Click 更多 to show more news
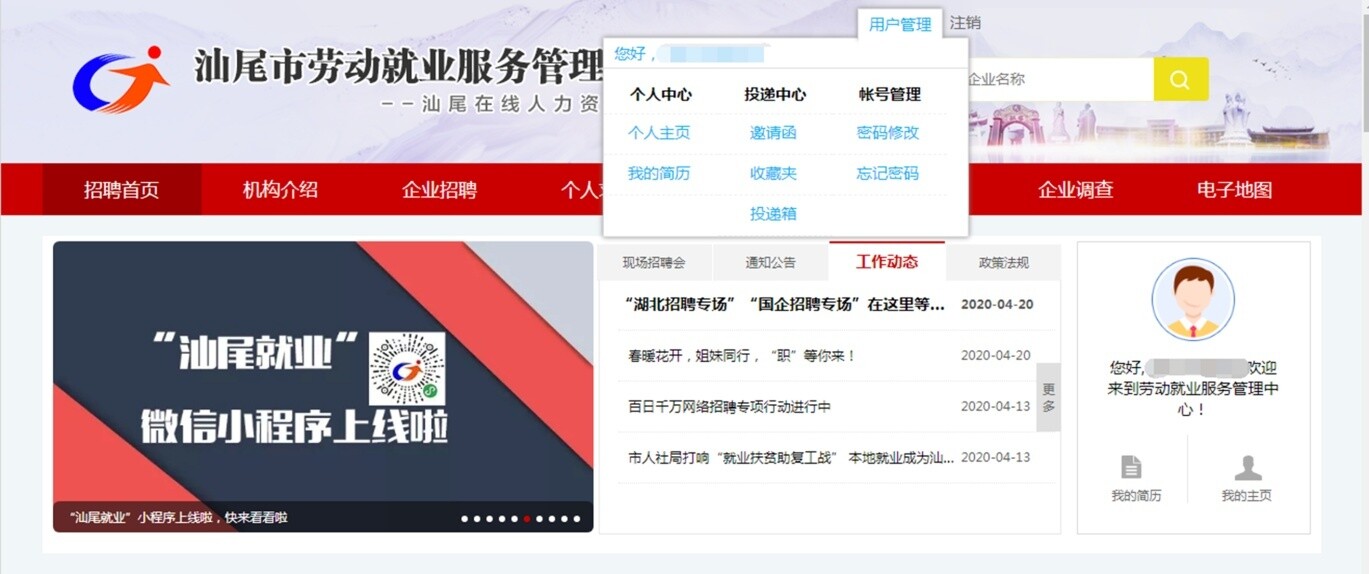This screenshot has height=574, width=1369. point(1048,397)
